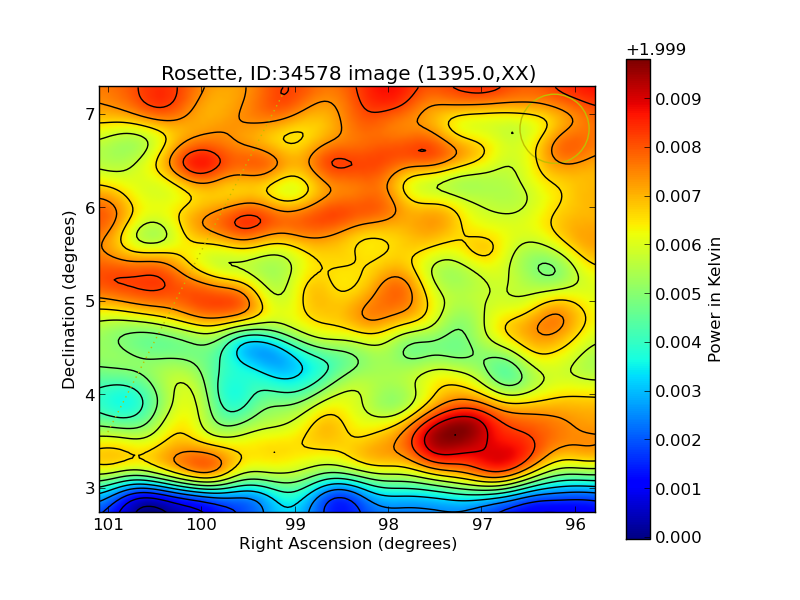Click the x-axis tick label '100'

[x=202, y=524]
